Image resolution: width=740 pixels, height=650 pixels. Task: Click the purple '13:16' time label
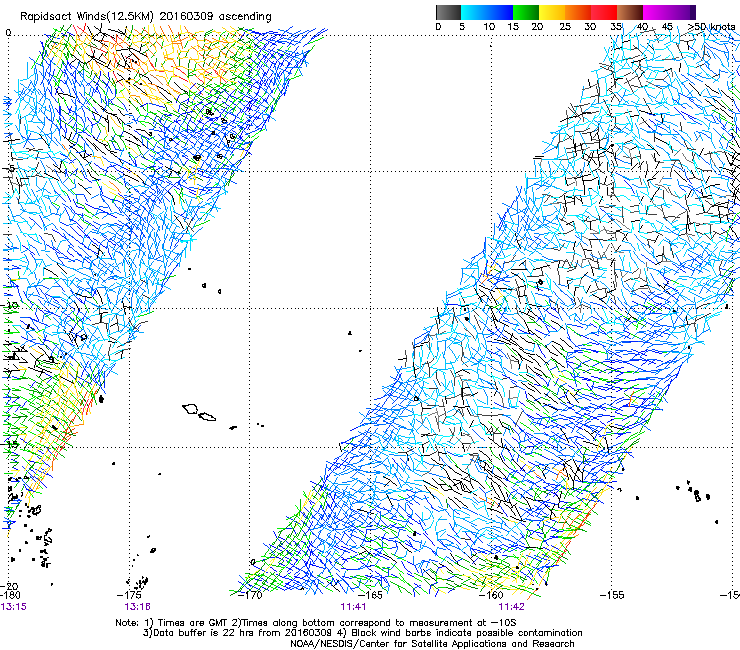pos(137,607)
